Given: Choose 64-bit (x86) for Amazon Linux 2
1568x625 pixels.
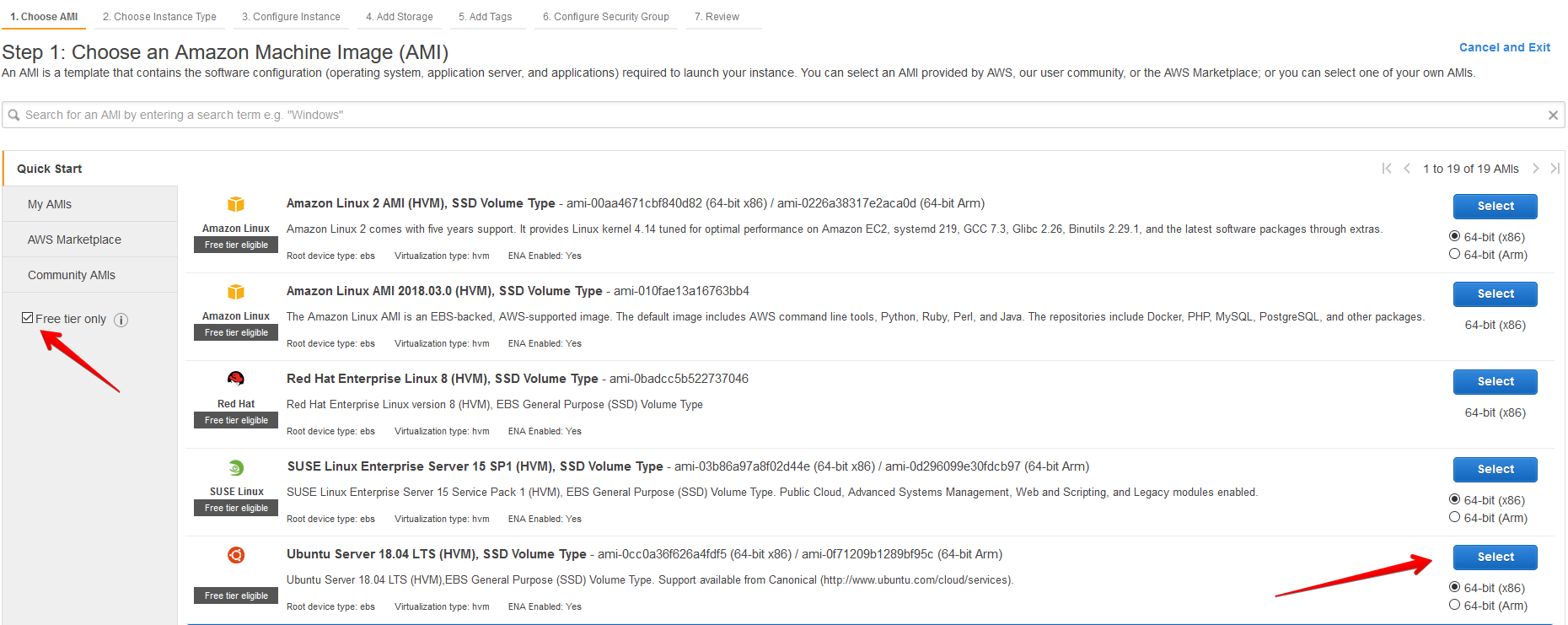Looking at the screenshot, I should point(1454,236).
